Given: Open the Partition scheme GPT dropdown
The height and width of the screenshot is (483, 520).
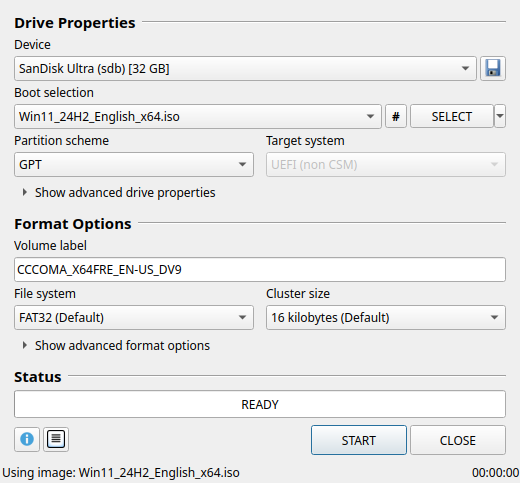Looking at the screenshot, I should tap(134, 165).
